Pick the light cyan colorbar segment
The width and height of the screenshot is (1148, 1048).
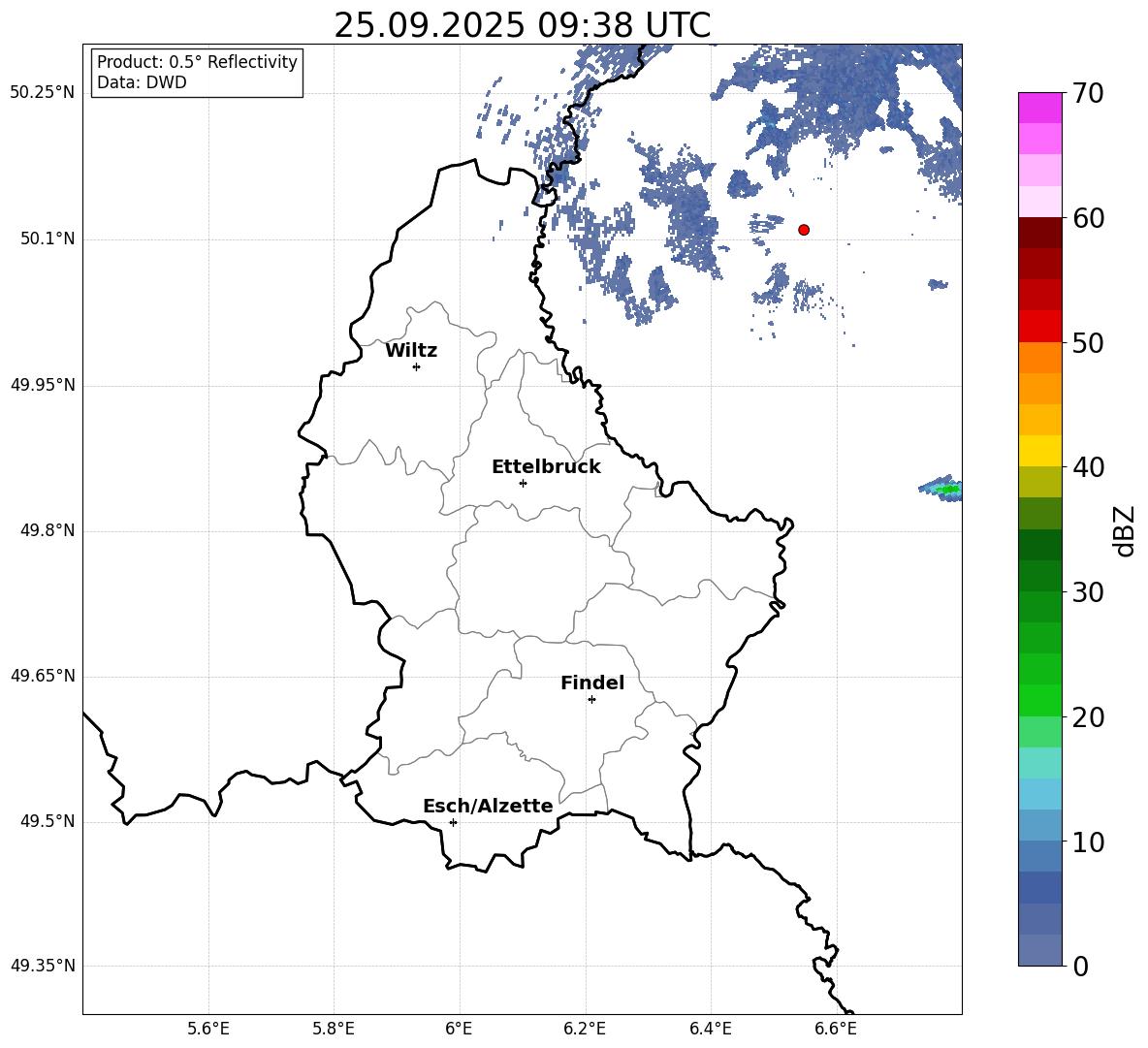(1039, 763)
